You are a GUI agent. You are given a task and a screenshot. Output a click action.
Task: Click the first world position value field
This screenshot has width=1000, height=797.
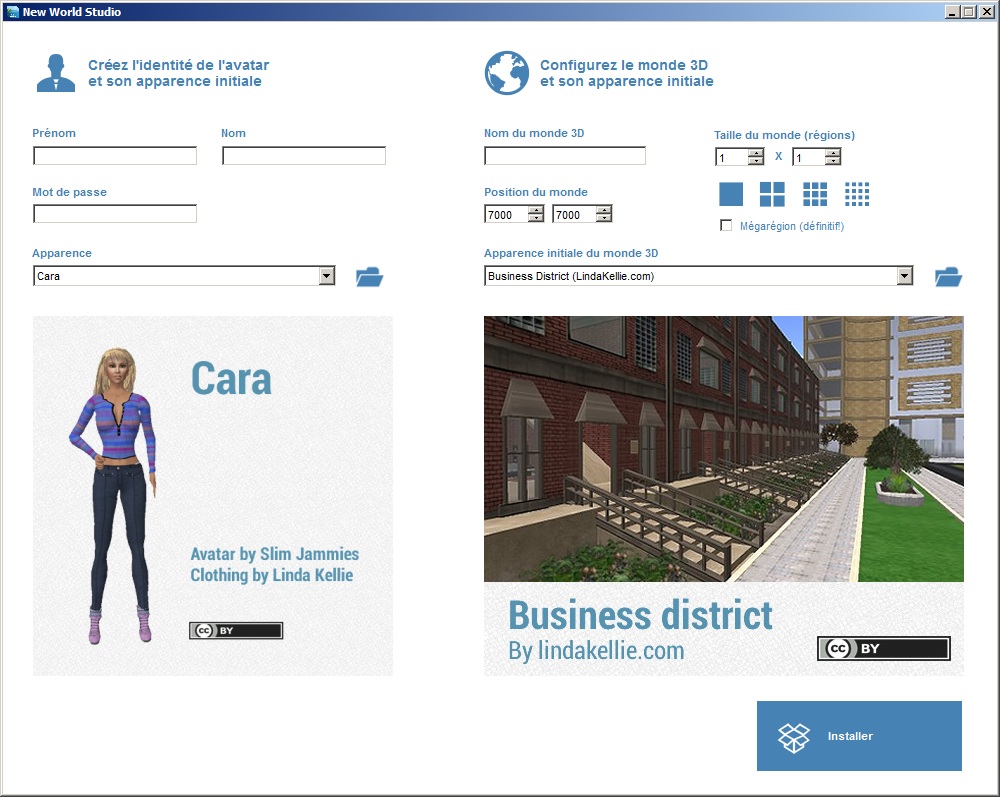[x=507, y=214]
